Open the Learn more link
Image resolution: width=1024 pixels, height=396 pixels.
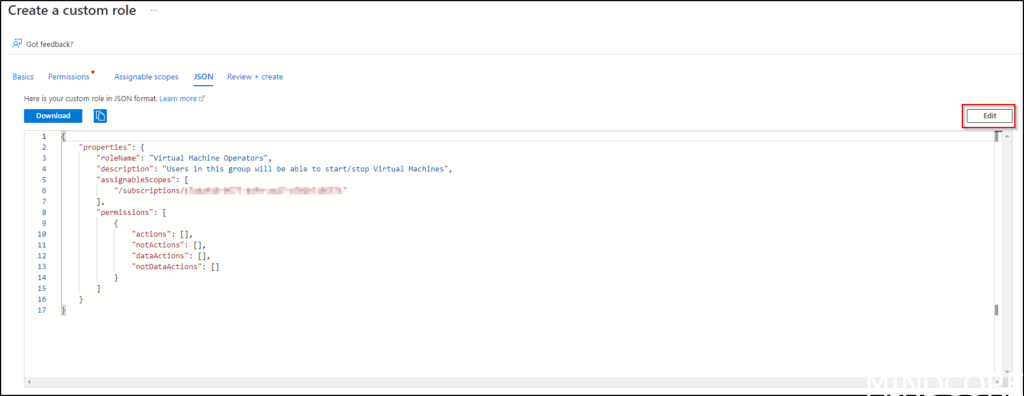click(x=182, y=98)
